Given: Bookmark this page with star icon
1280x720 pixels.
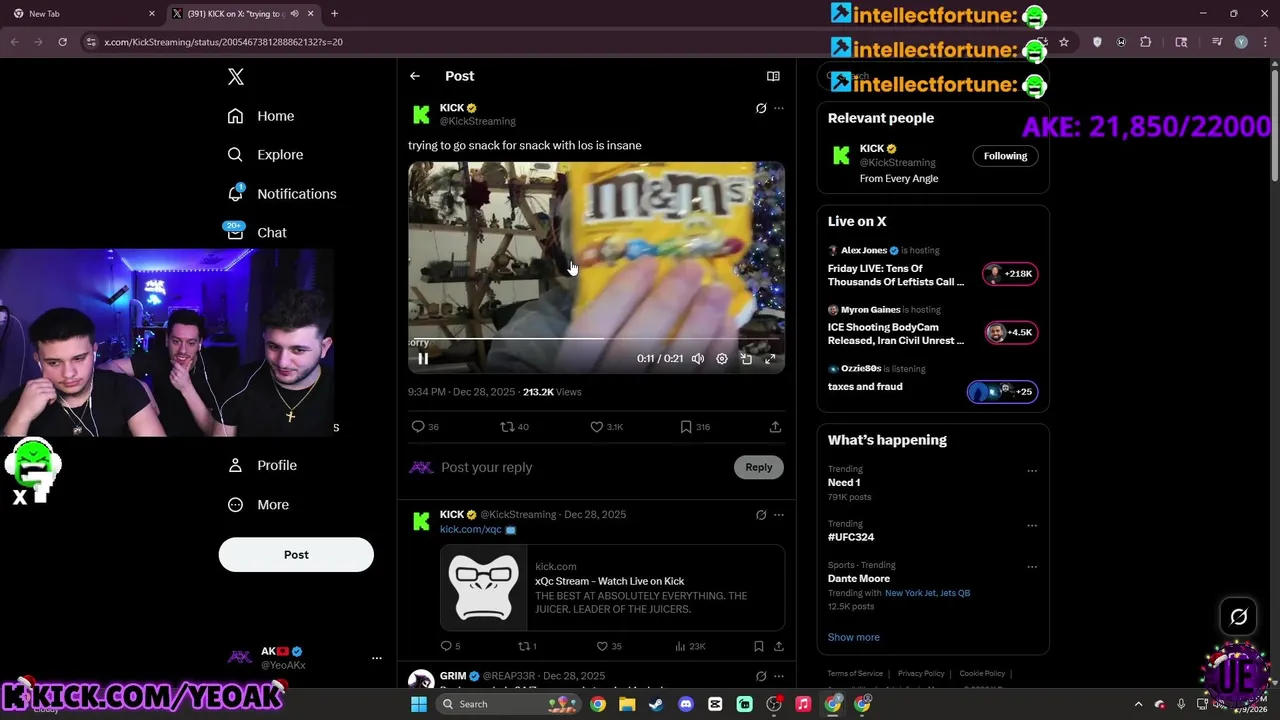Looking at the screenshot, I should click(x=1064, y=42).
